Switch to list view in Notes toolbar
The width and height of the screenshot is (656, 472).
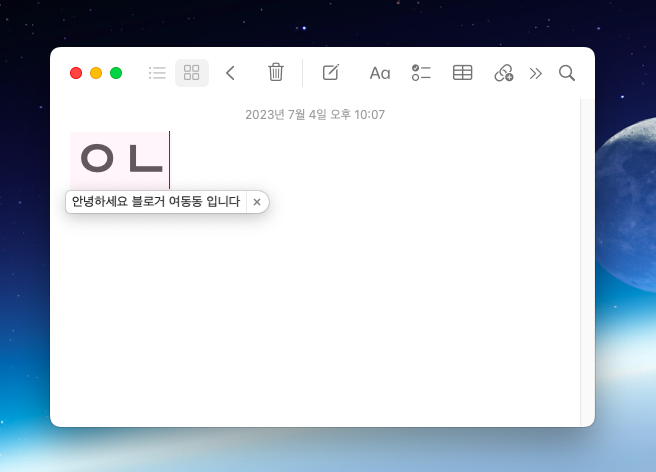click(157, 73)
